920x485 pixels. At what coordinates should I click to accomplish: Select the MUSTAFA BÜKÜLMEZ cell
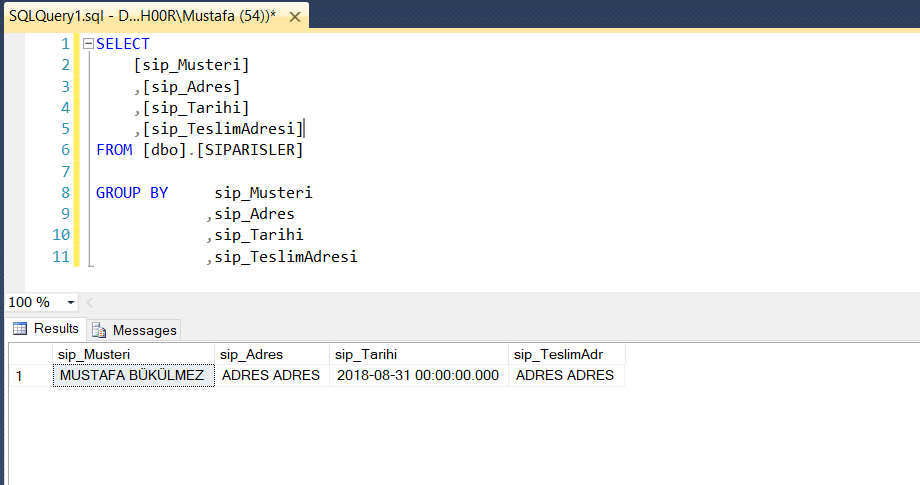[132, 376]
